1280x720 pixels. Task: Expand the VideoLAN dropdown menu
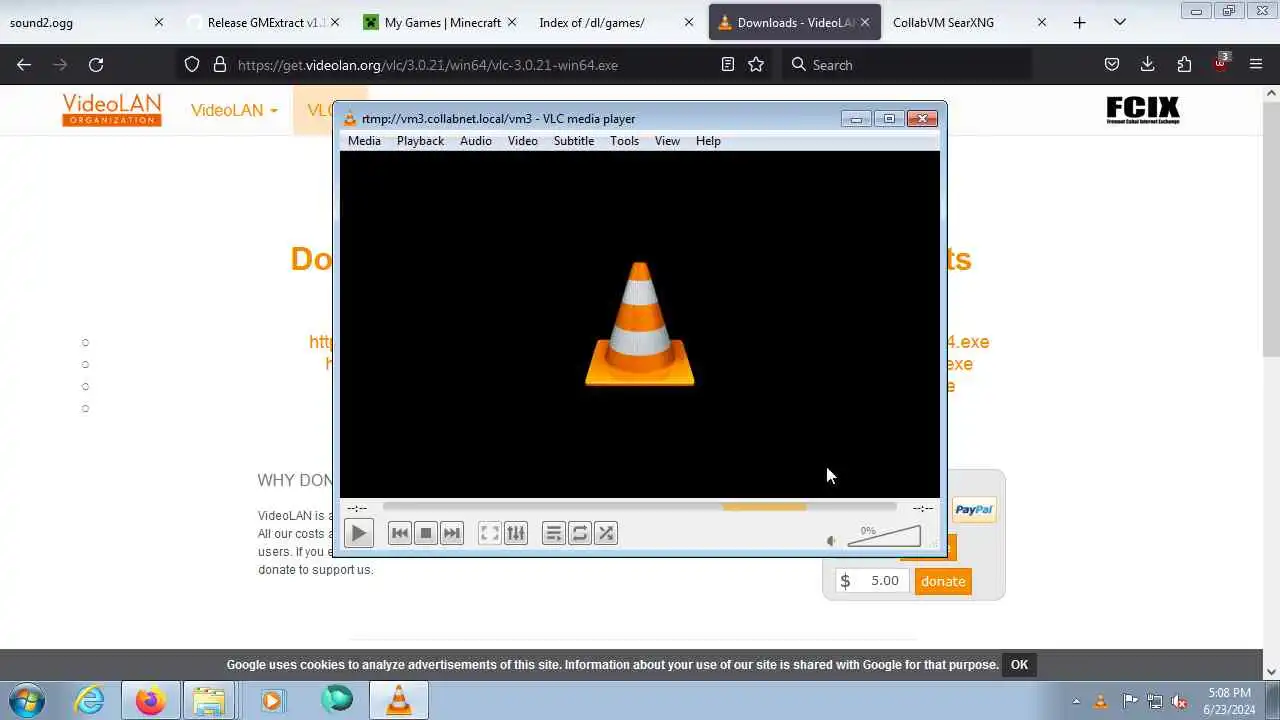point(234,110)
